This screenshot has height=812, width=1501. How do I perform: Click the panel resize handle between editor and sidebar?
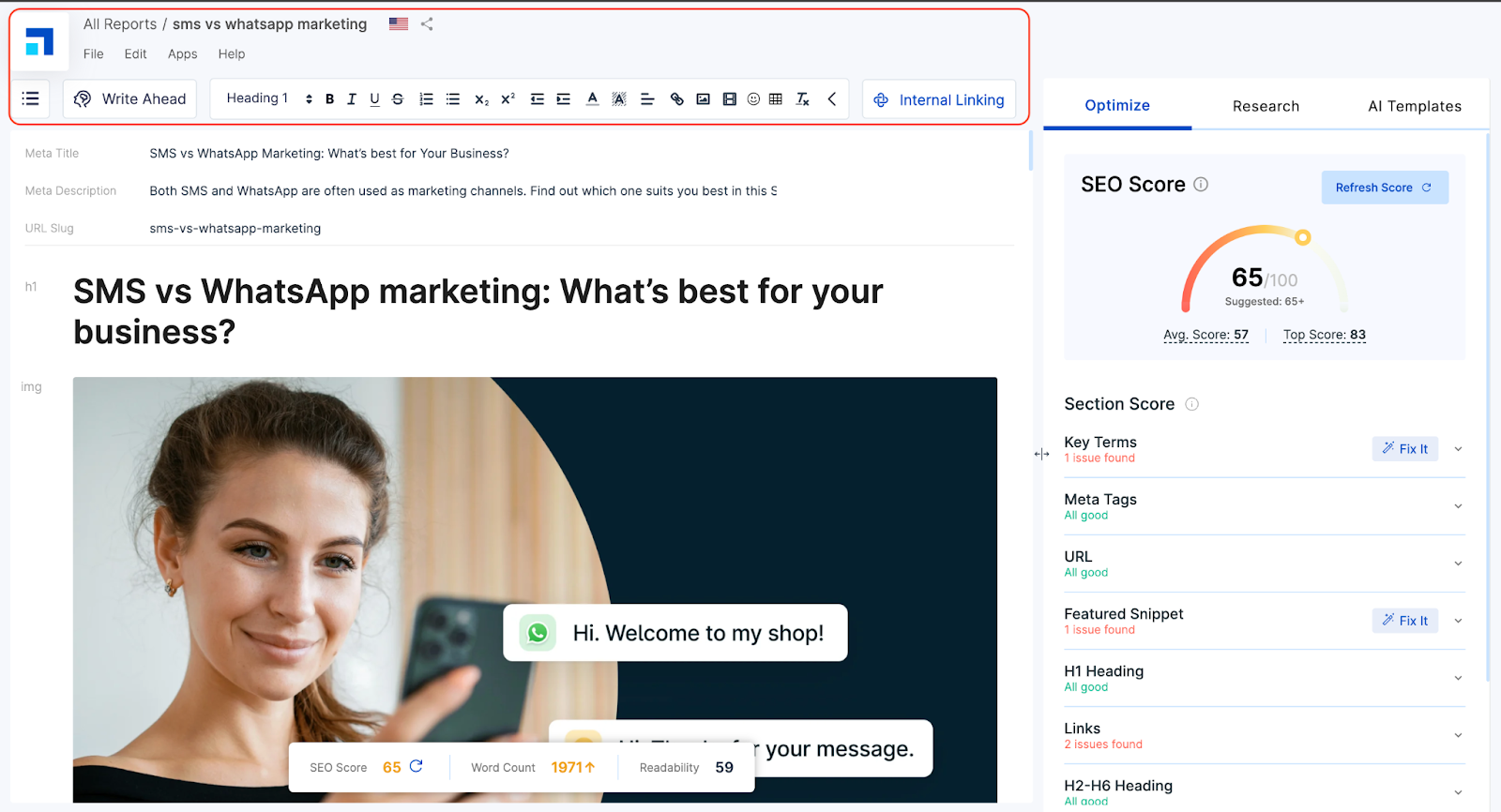pos(1041,454)
